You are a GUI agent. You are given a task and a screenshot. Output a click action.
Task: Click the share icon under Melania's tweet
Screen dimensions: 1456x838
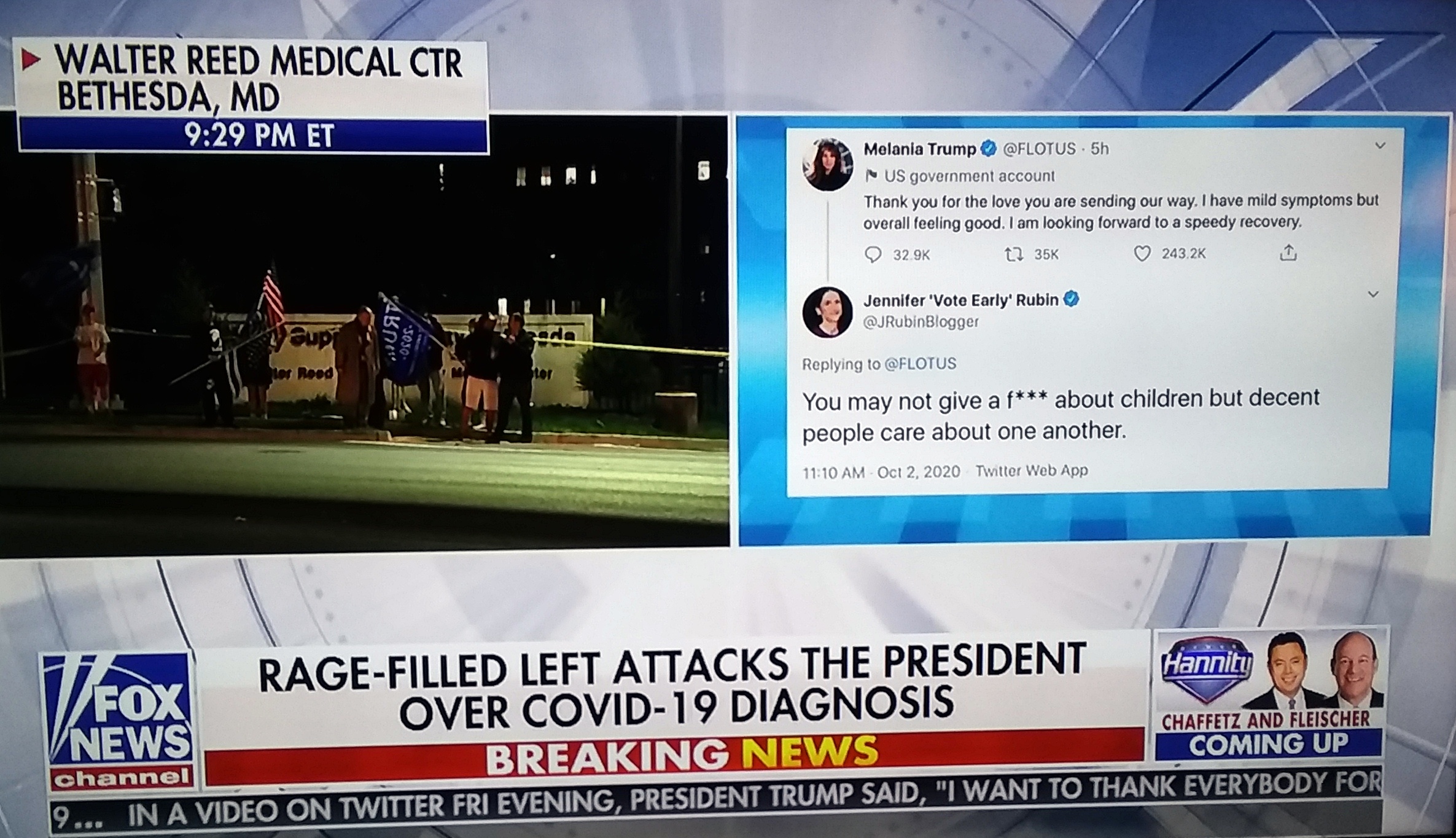[x=1288, y=253]
